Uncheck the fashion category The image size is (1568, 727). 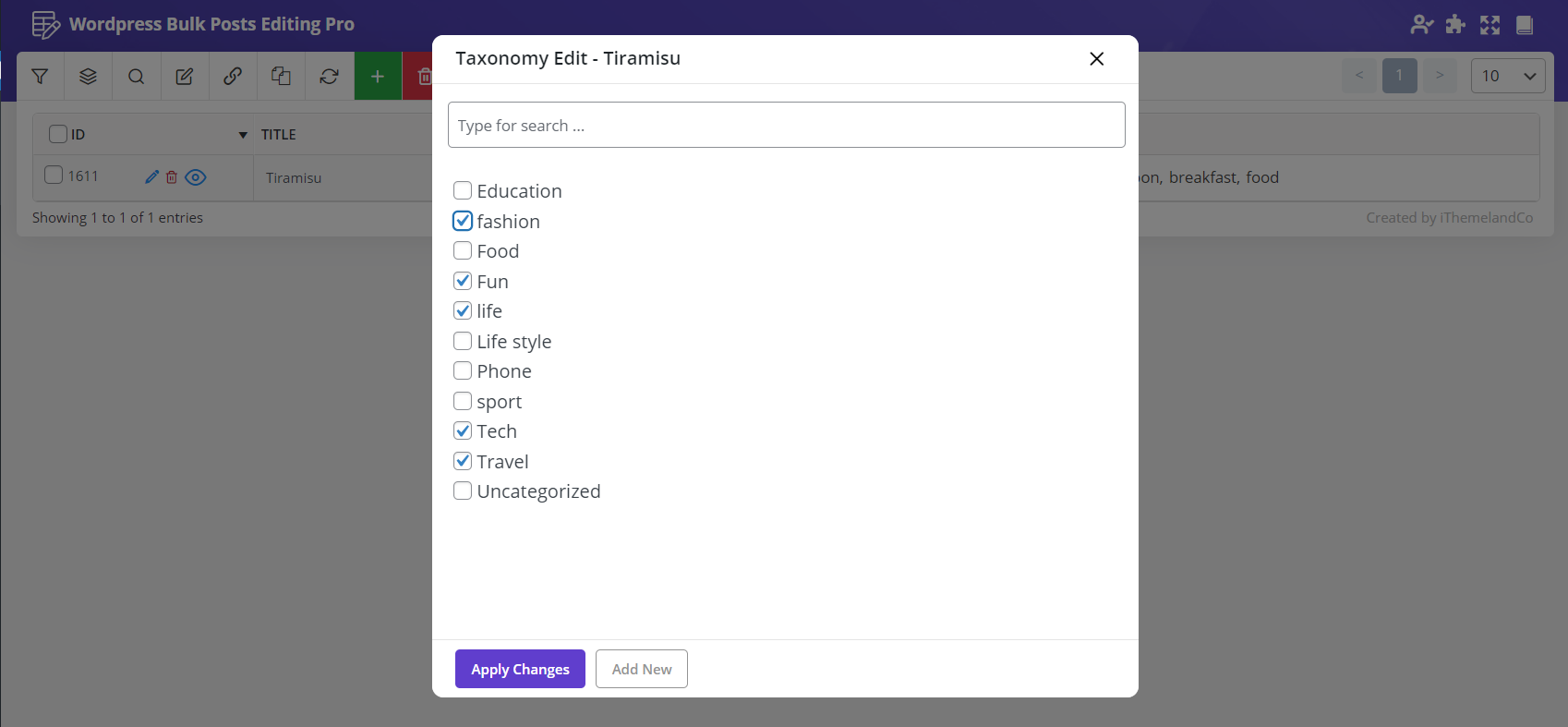pos(463,221)
